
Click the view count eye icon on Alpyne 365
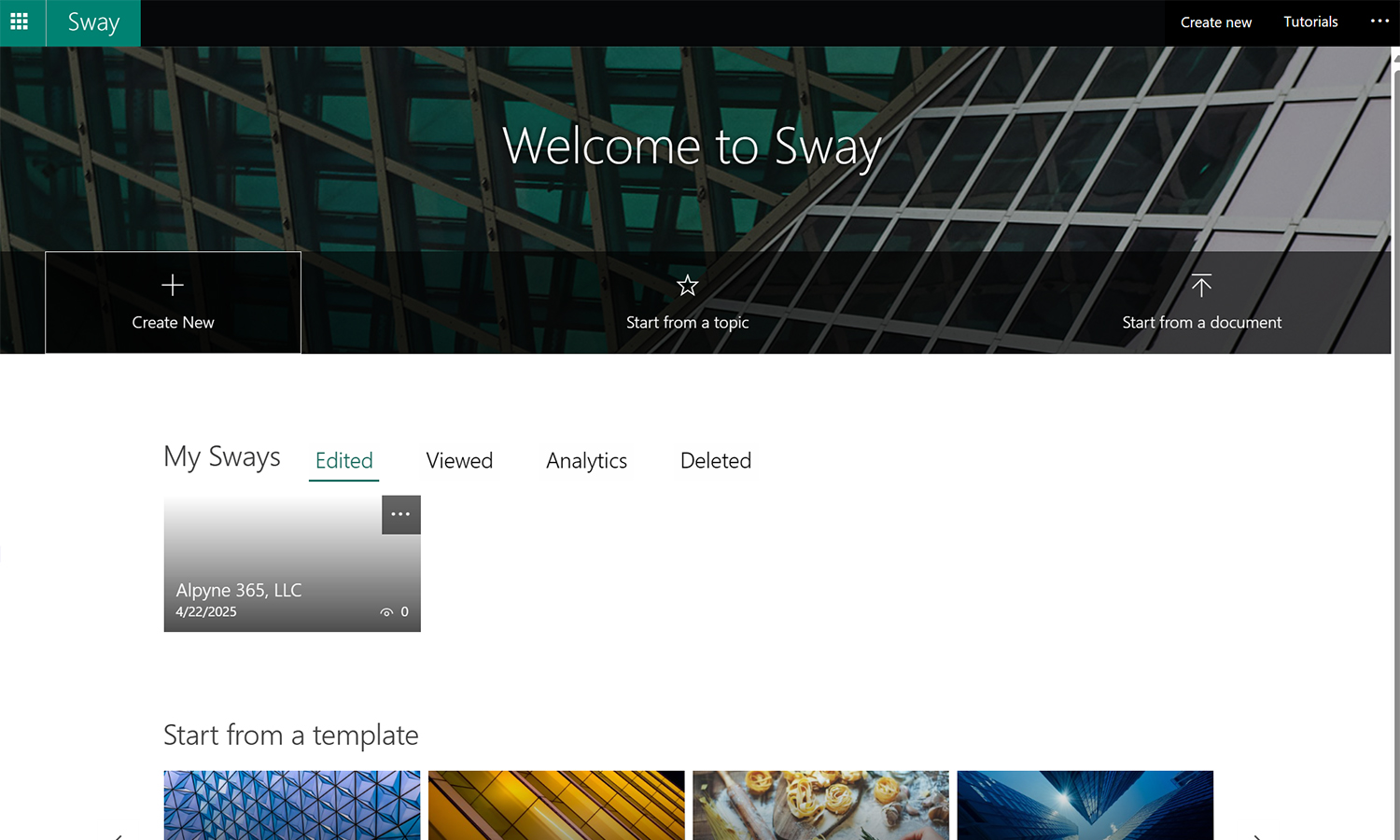point(386,611)
